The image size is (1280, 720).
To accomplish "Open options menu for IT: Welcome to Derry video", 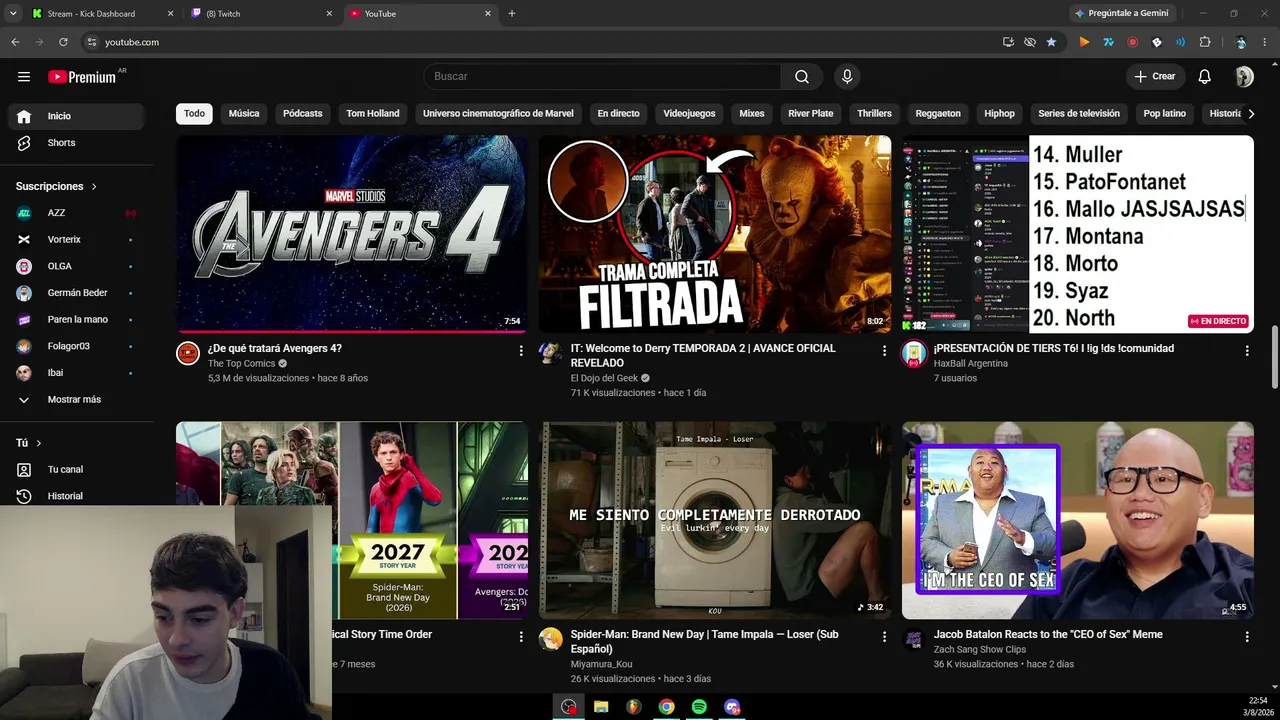I will [x=884, y=351].
